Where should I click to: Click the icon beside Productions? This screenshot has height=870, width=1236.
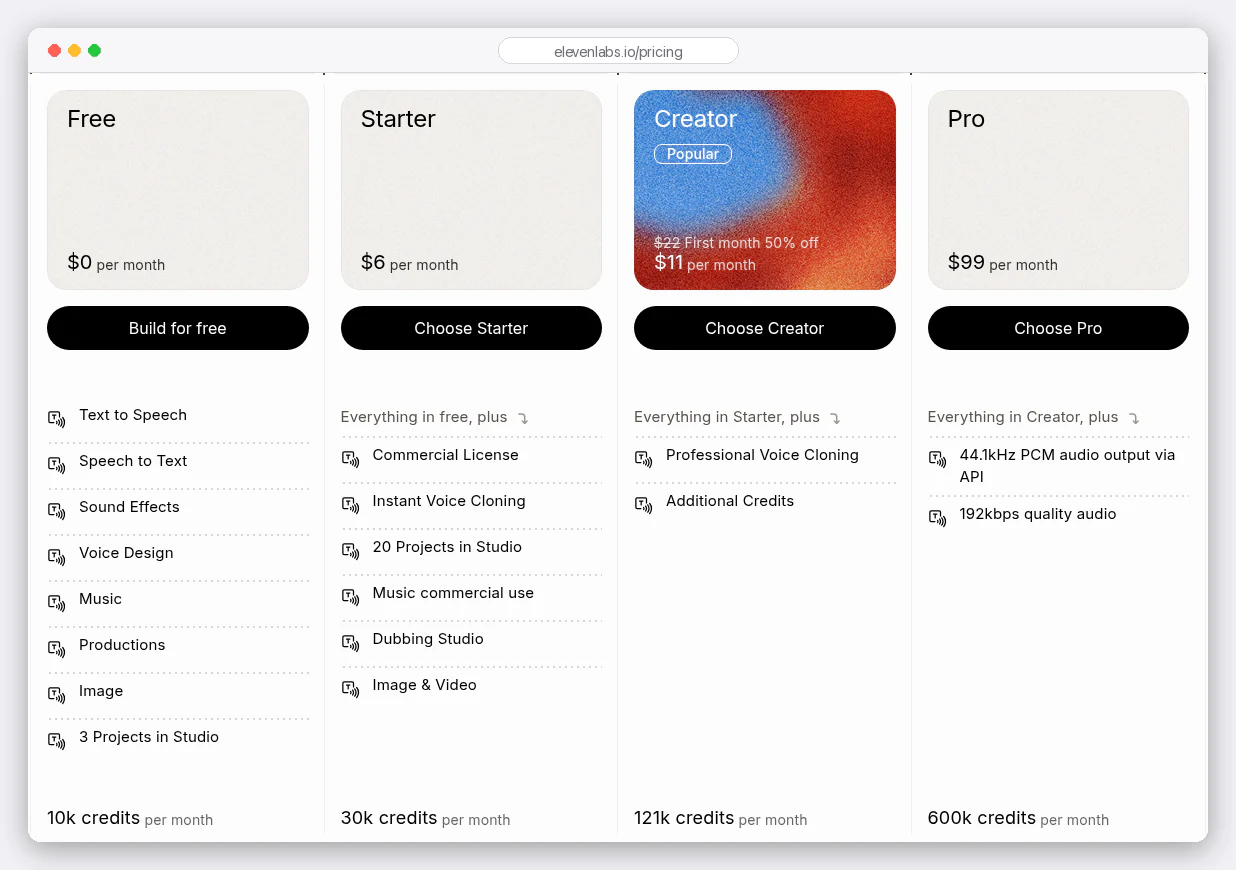point(57,649)
